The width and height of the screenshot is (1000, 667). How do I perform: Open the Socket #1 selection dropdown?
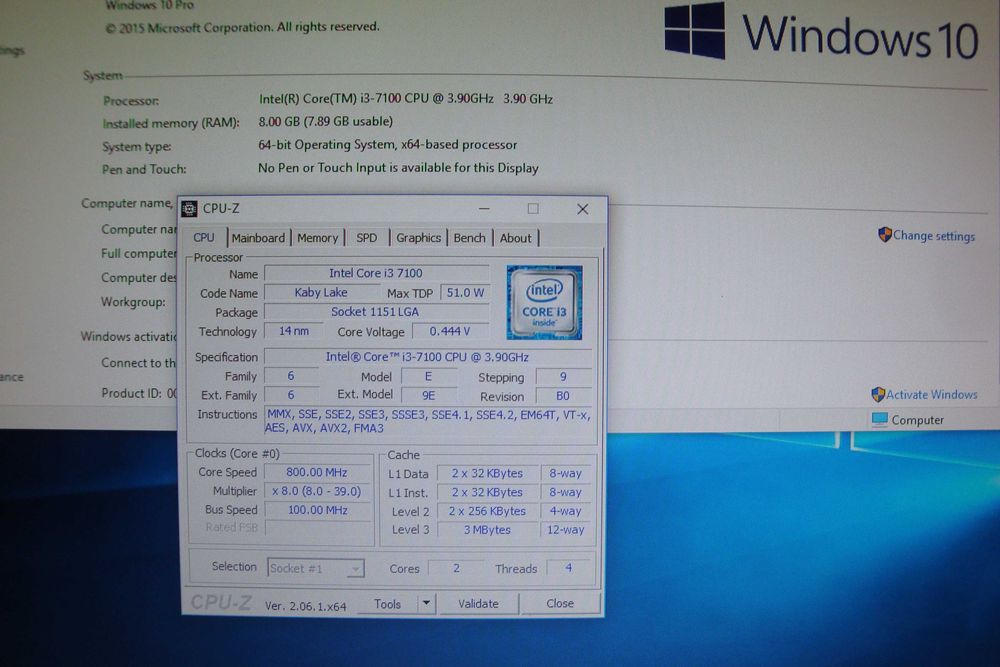(x=316, y=568)
